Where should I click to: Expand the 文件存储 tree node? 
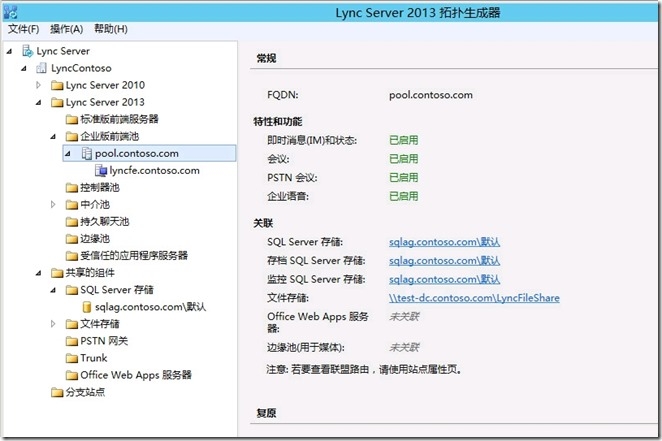point(53,324)
